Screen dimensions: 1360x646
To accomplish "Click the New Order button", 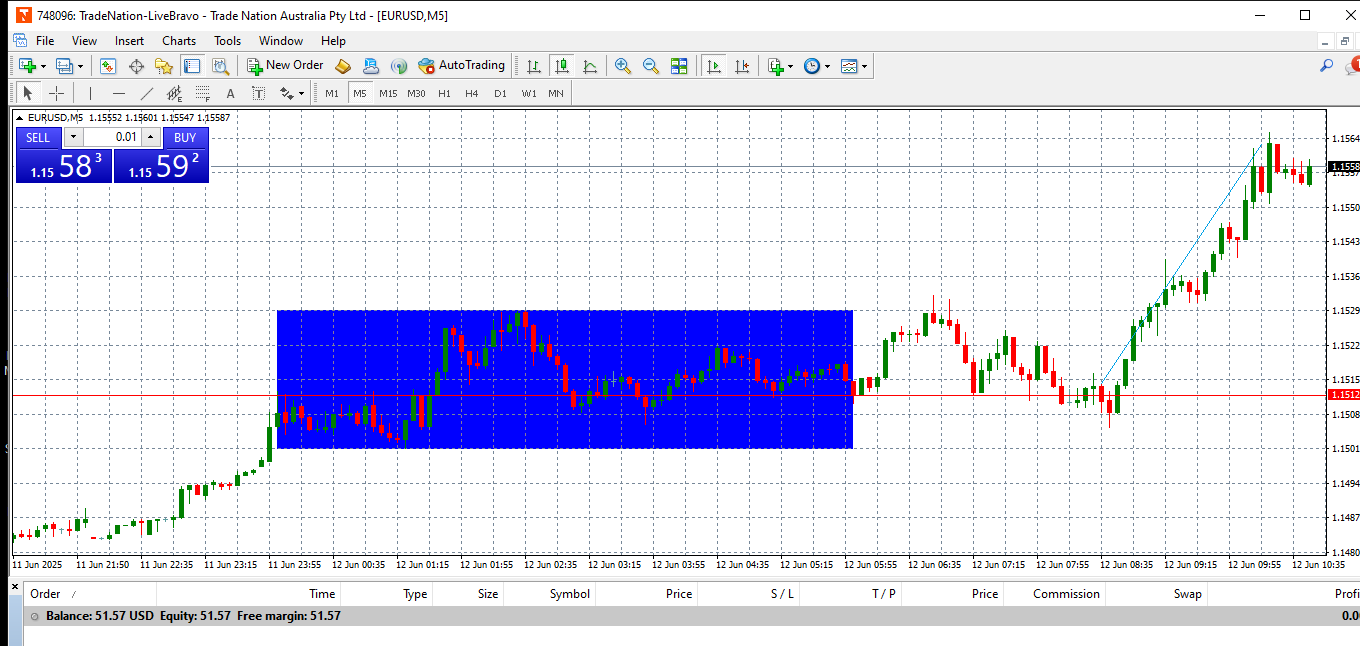I will point(285,66).
